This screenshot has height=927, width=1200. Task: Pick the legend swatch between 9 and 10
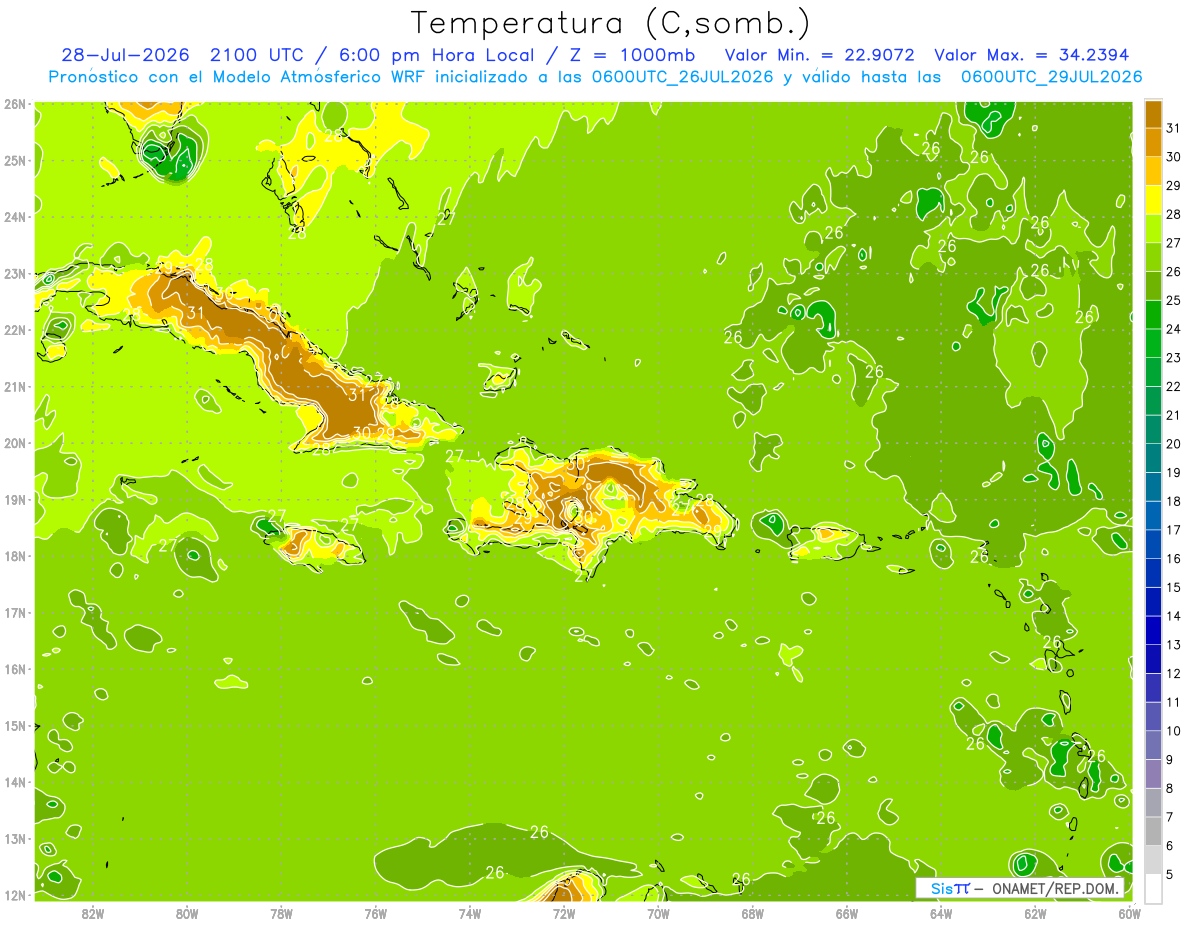pos(1153,745)
